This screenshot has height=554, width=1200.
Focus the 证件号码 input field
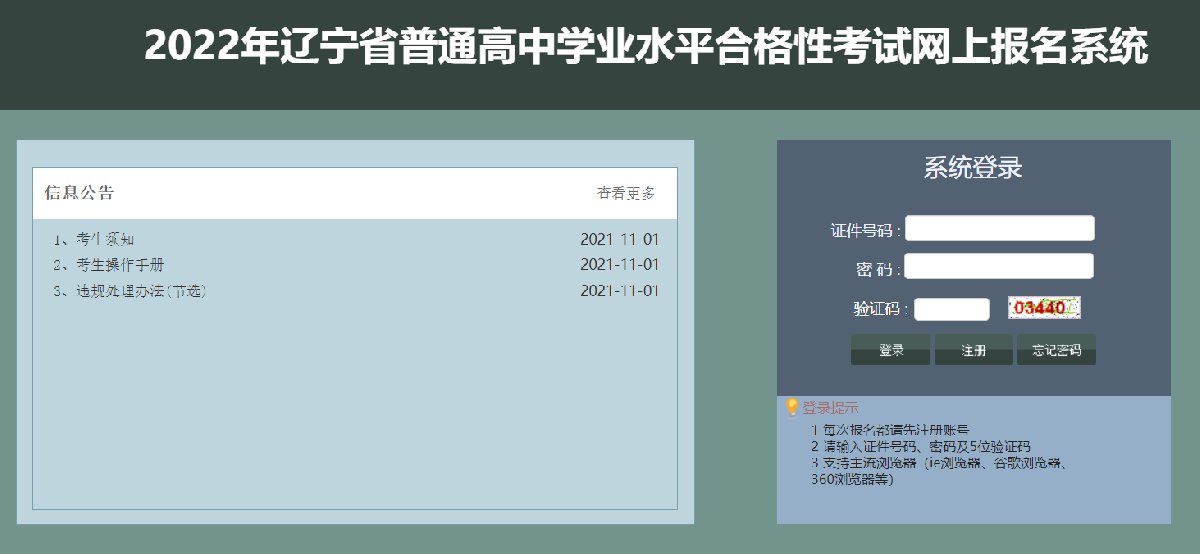coord(999,229)
